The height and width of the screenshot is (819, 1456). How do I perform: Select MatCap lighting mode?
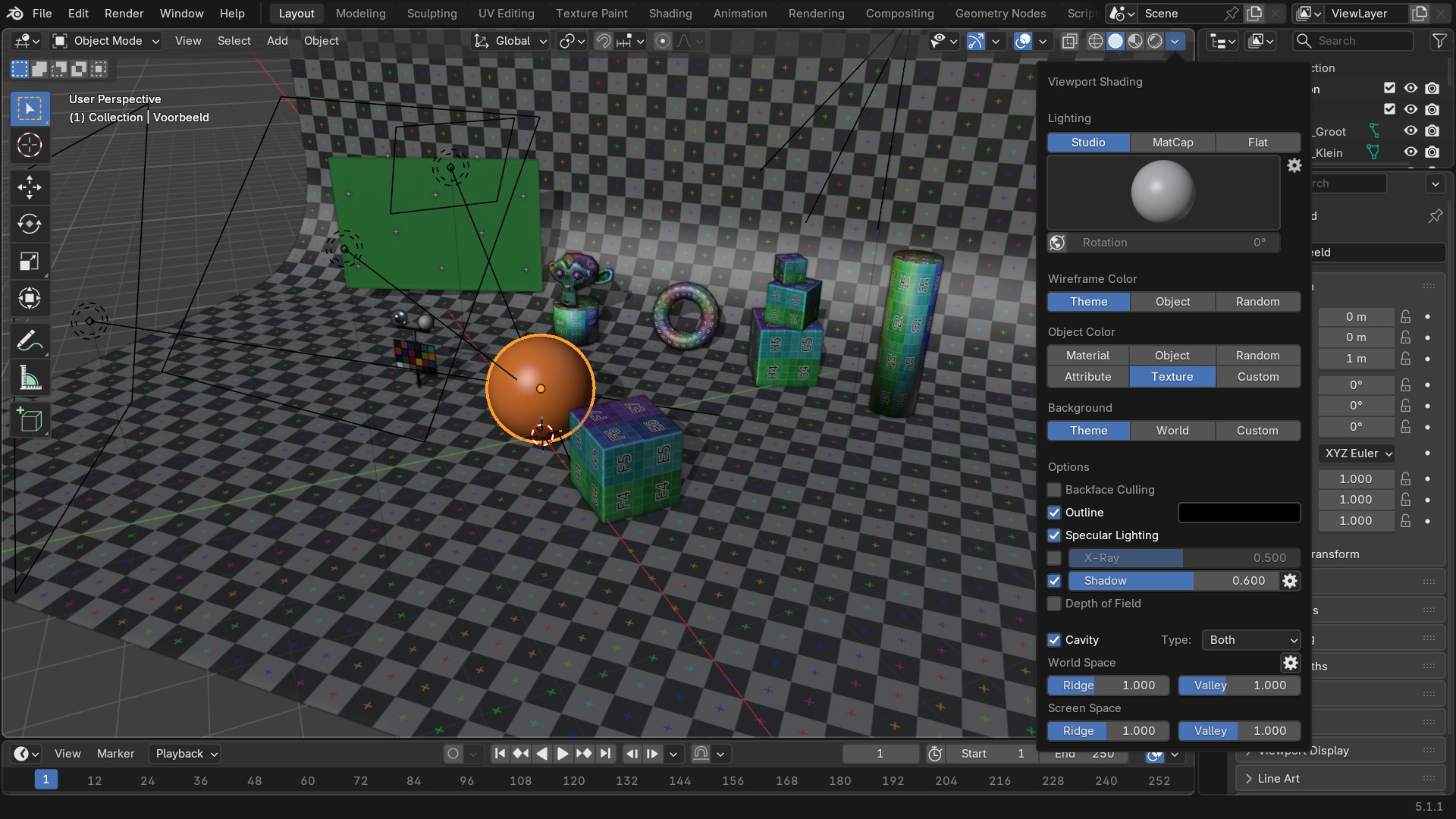click(1172, 143)
